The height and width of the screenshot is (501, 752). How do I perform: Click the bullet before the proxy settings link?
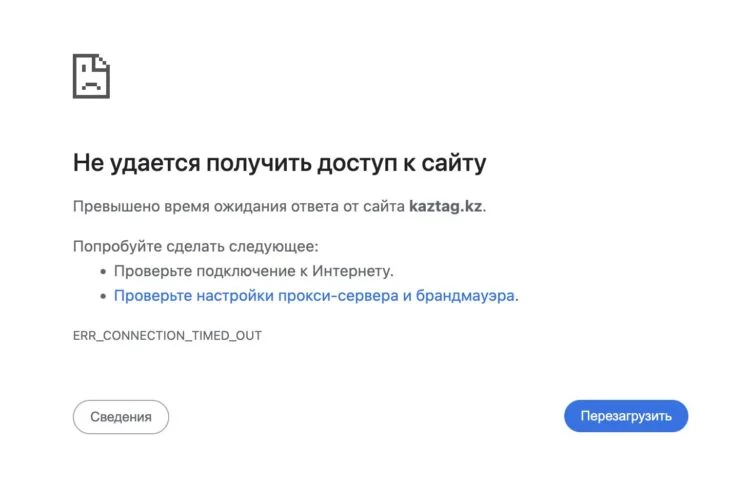point(103,297)
